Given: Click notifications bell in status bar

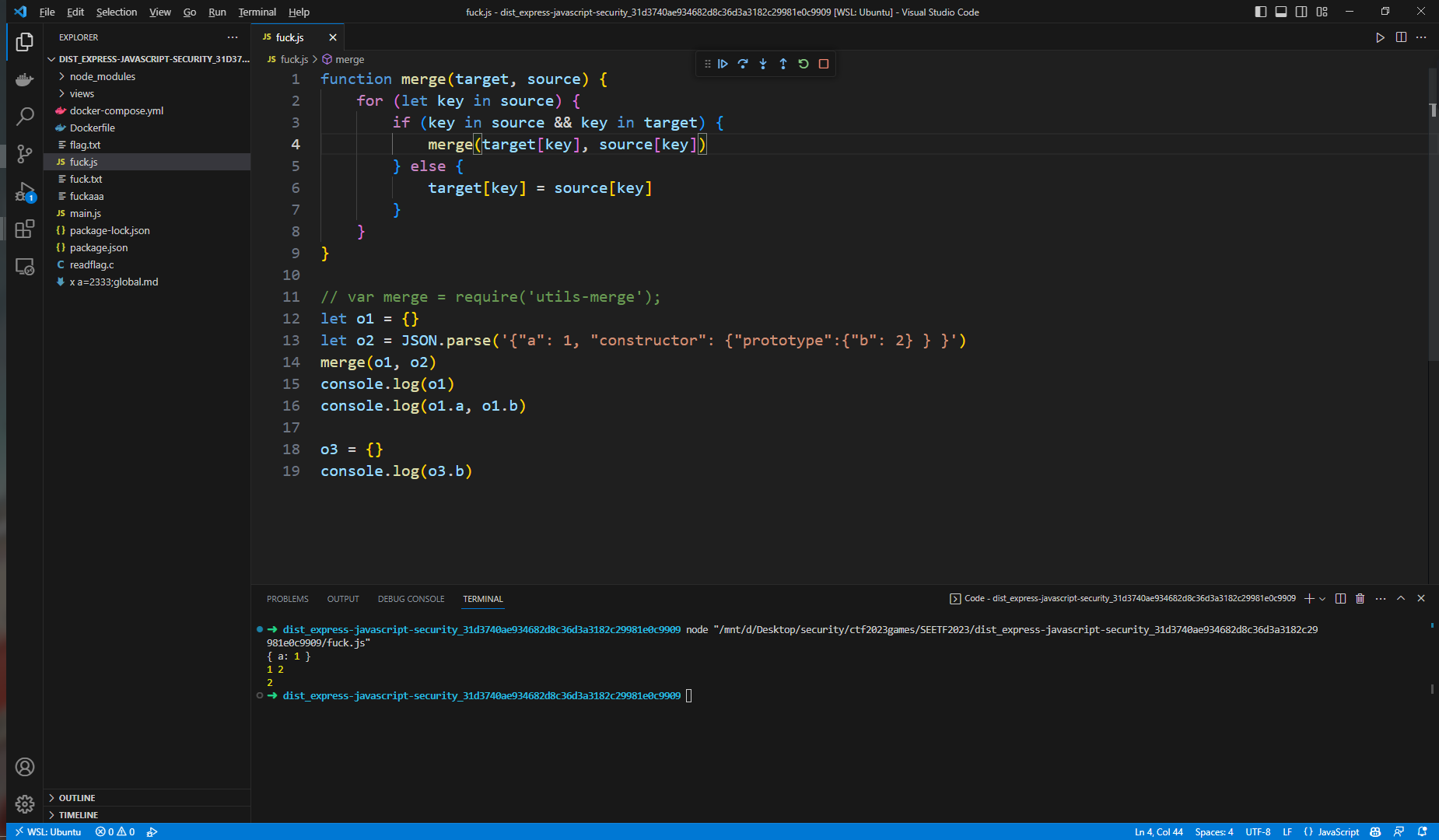Looking at the screenshot, I should pos(1422,831).
